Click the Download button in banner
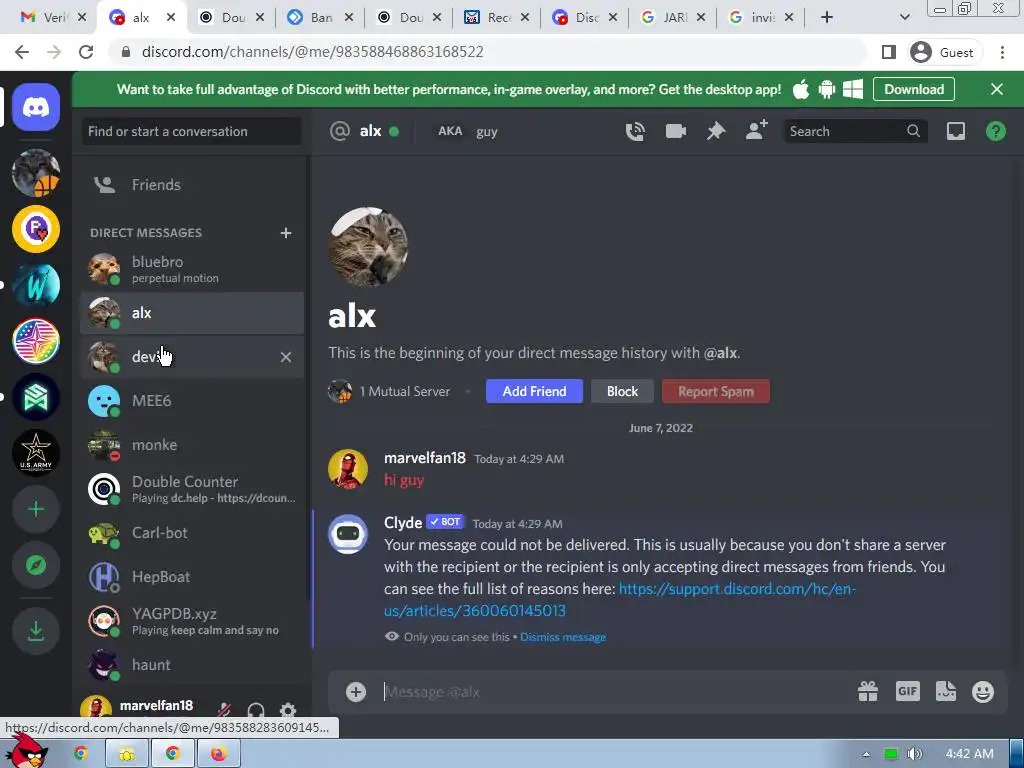Screen dimensions: 1024x768 pos(914,89)
